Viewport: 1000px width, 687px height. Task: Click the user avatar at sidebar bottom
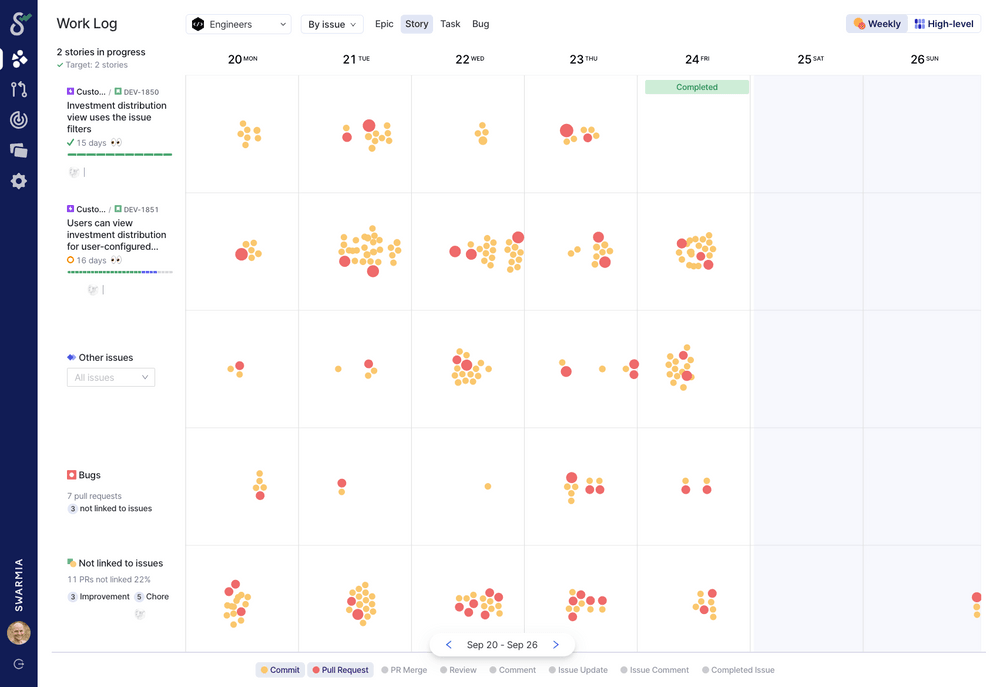[18, 632]
